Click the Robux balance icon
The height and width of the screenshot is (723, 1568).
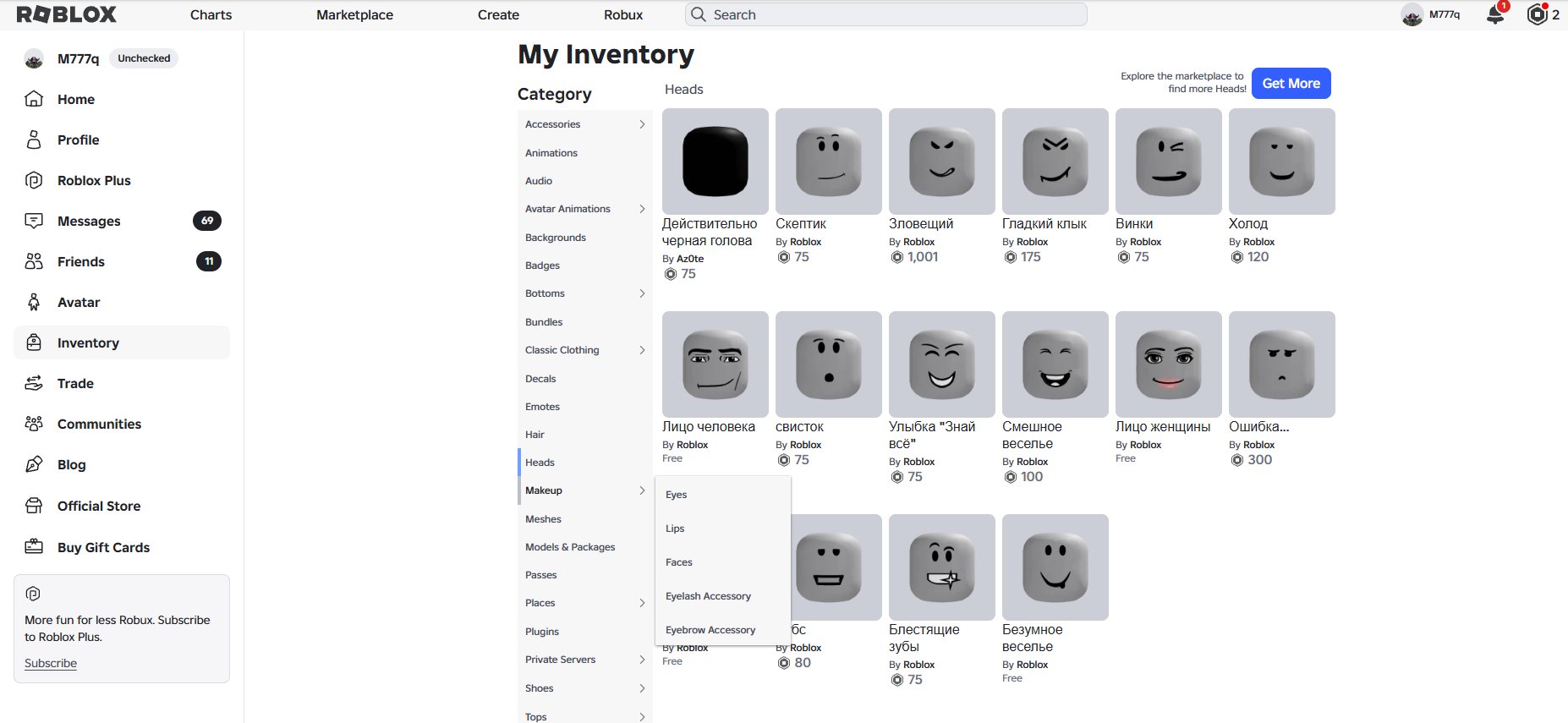point(1537,14)
